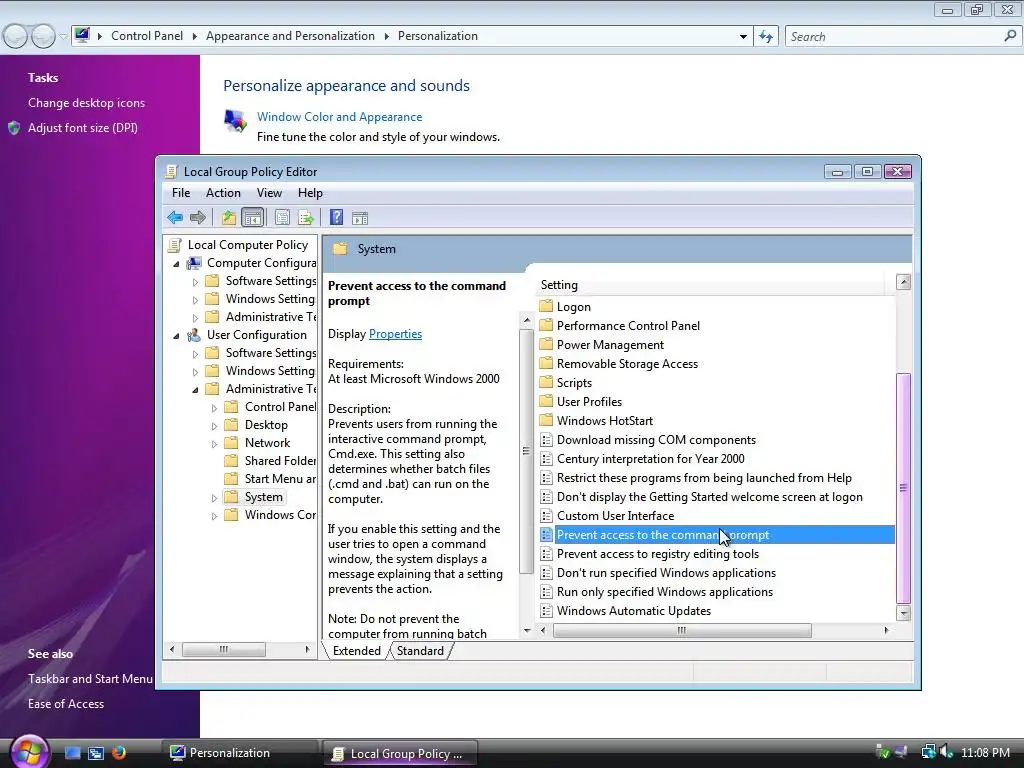This screenshot has height=768, width=1024.
Task: Click the Local Computer Policy root icon
Action: coord(174,245)
